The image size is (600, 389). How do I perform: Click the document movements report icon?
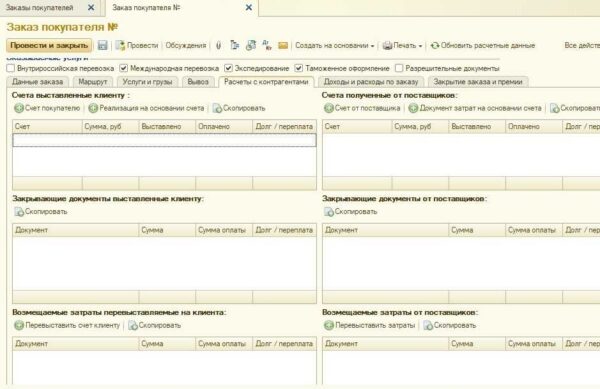tap(251, 46)
